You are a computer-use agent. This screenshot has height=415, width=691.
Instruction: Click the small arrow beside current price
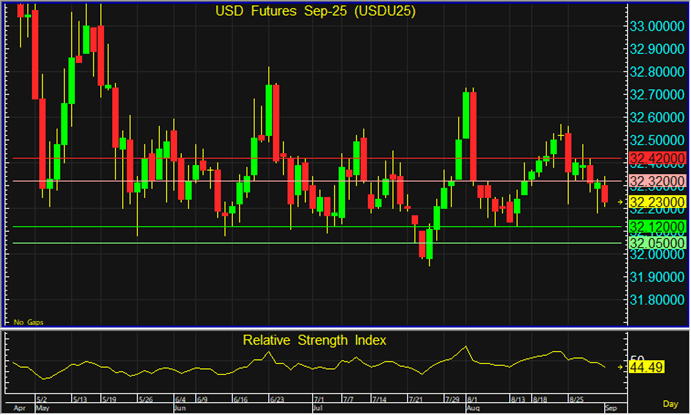tap(620, 202)
